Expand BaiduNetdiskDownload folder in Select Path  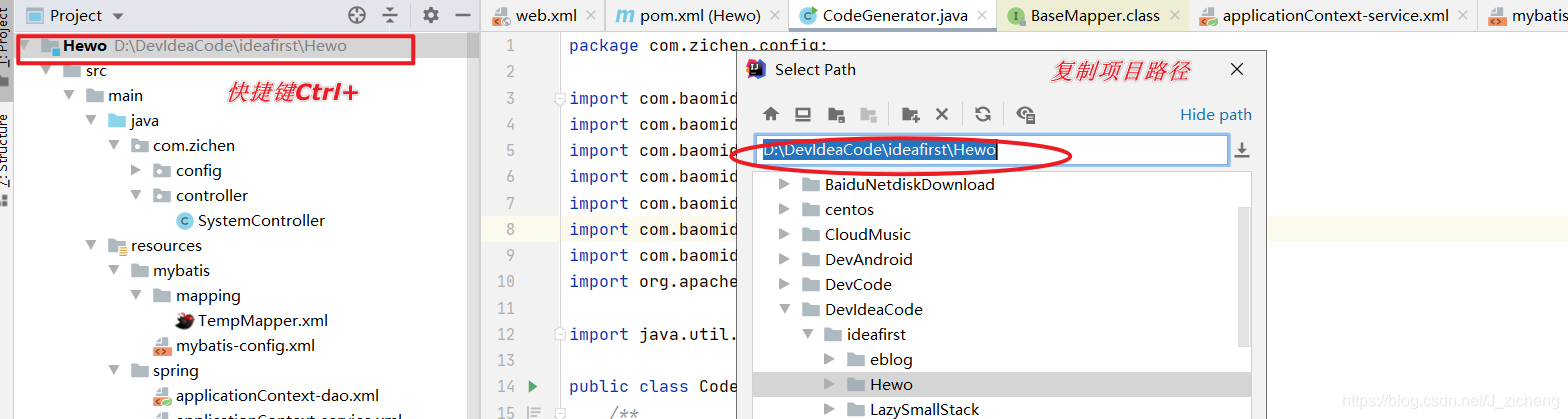(x=783, y=185)
